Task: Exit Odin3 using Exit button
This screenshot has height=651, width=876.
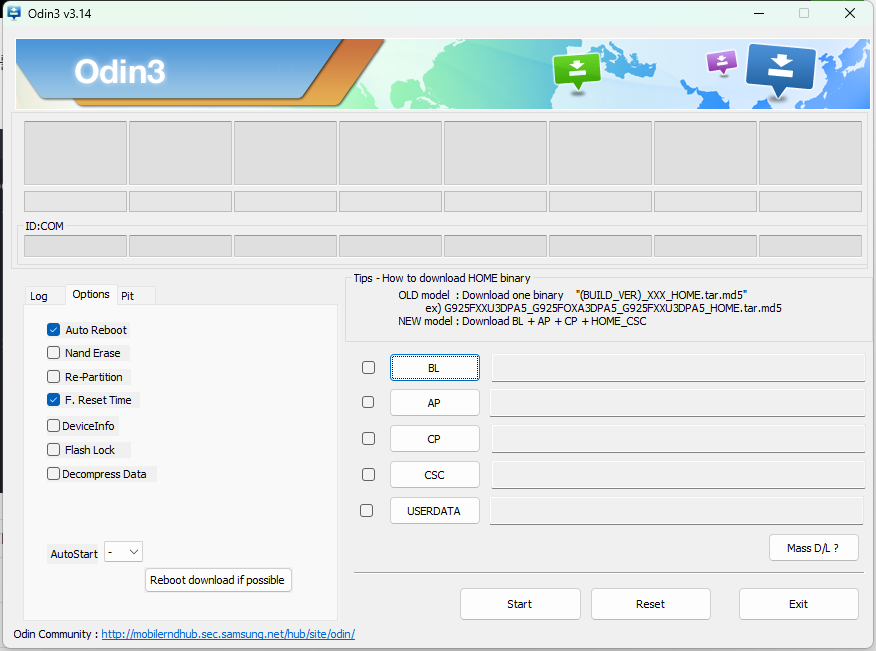Action: click(x=799, y=604)
